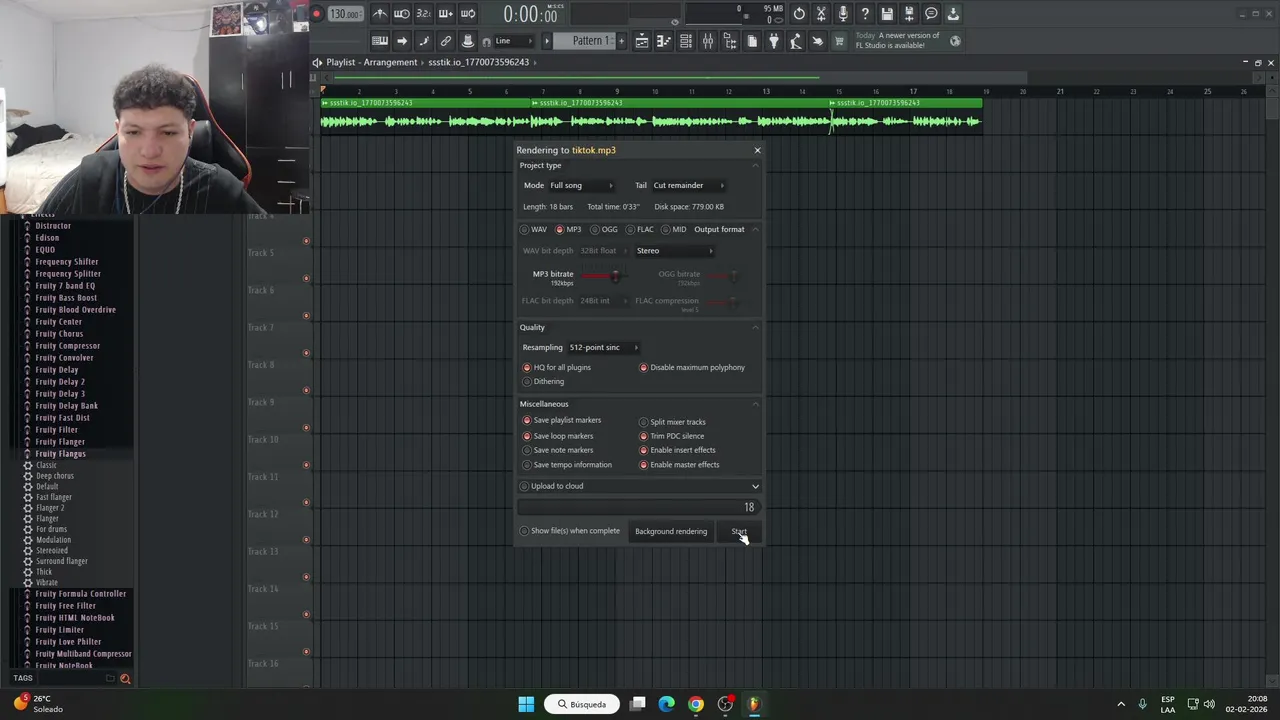Screen dimensions: 1280x720
Task: Open the View playlist icon
Action: (643, 41)
